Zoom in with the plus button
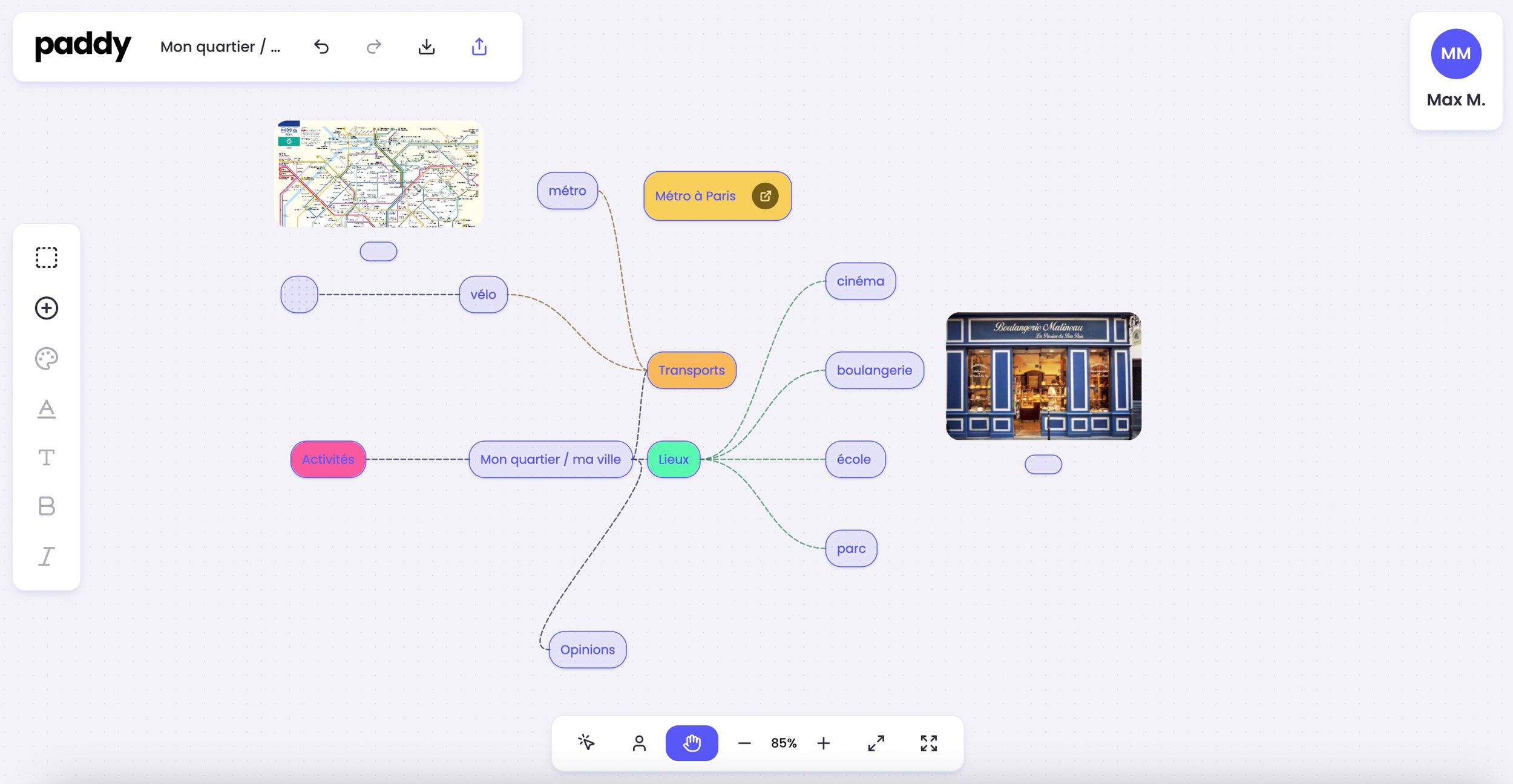This screenshot has height=784, width=1513. (823, 743)
